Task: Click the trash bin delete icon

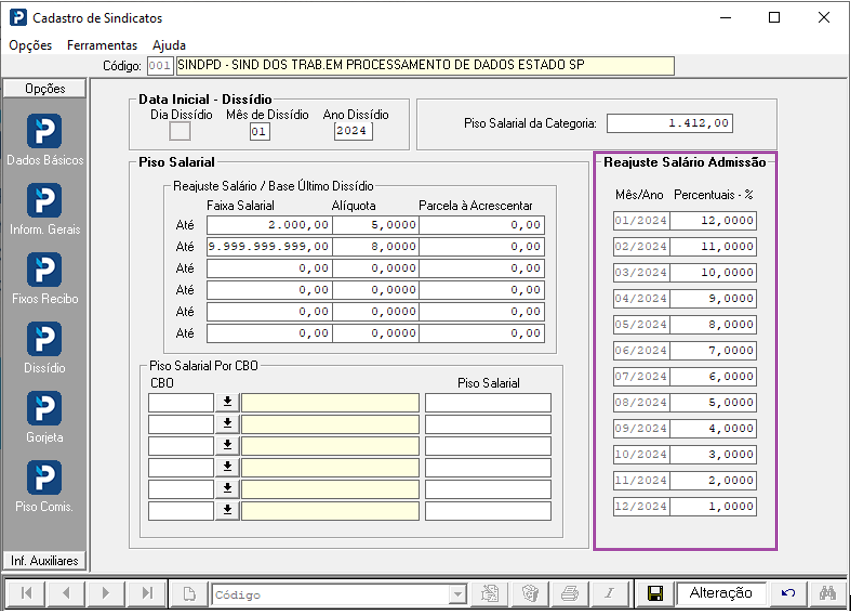Action: pos(530,594)
